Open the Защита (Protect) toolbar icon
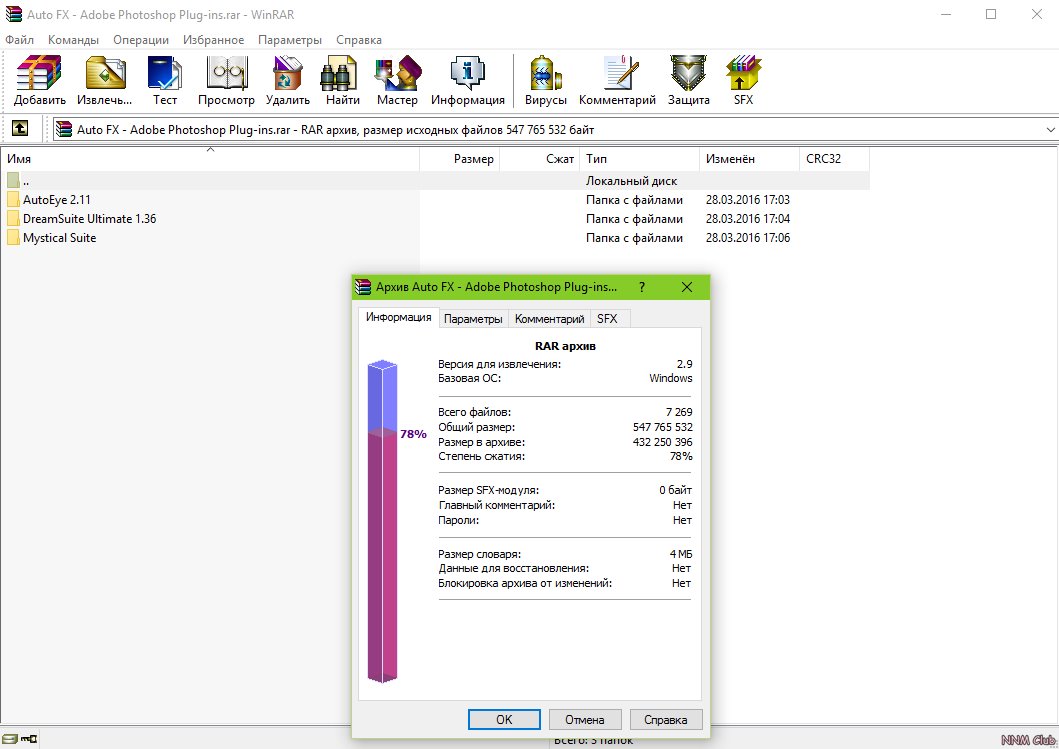The height and width of the screenshot is (749, 1059). coord(688,76)
